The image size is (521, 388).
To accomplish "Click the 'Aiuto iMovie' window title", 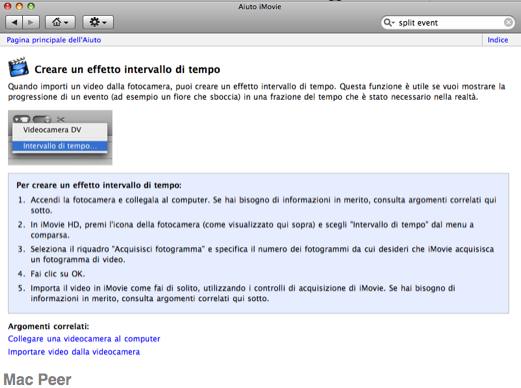I will coord(260,7).
